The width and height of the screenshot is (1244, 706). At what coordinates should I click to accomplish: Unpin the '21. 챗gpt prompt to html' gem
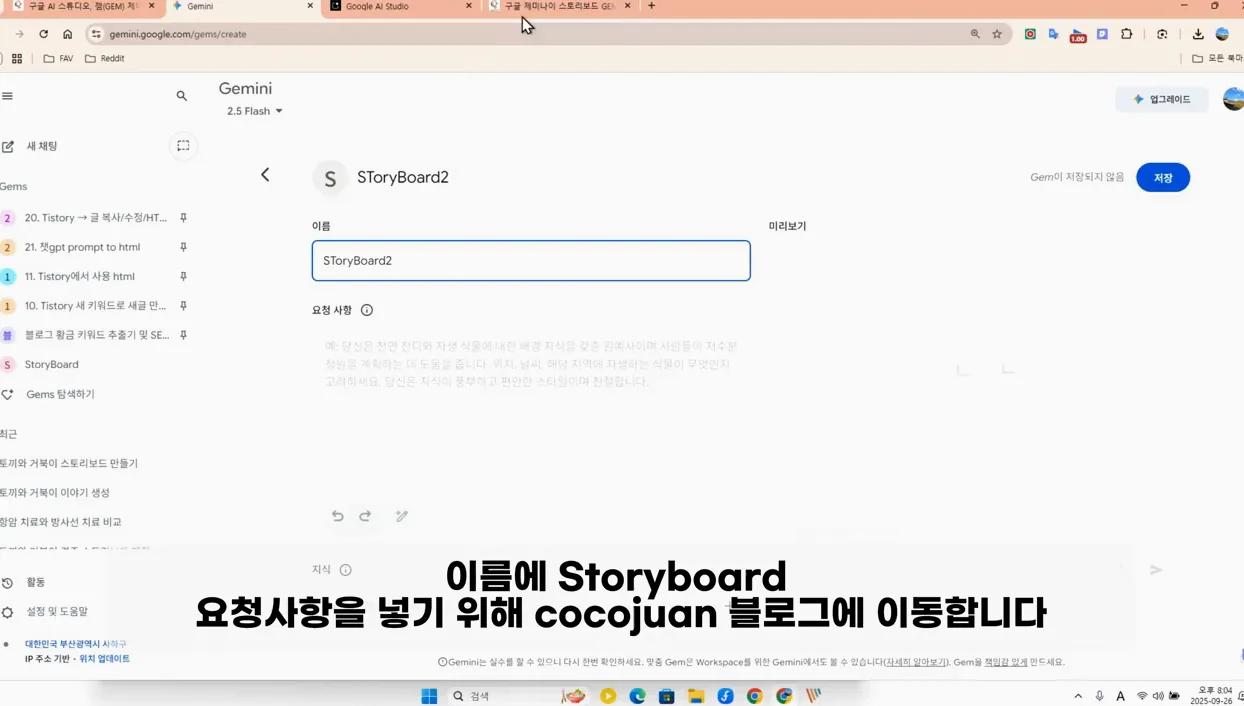pyautogui.click(x=183, y=247)
